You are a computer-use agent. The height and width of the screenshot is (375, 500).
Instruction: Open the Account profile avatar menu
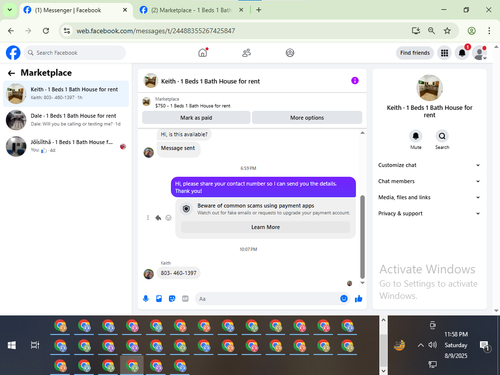[480, 53]
